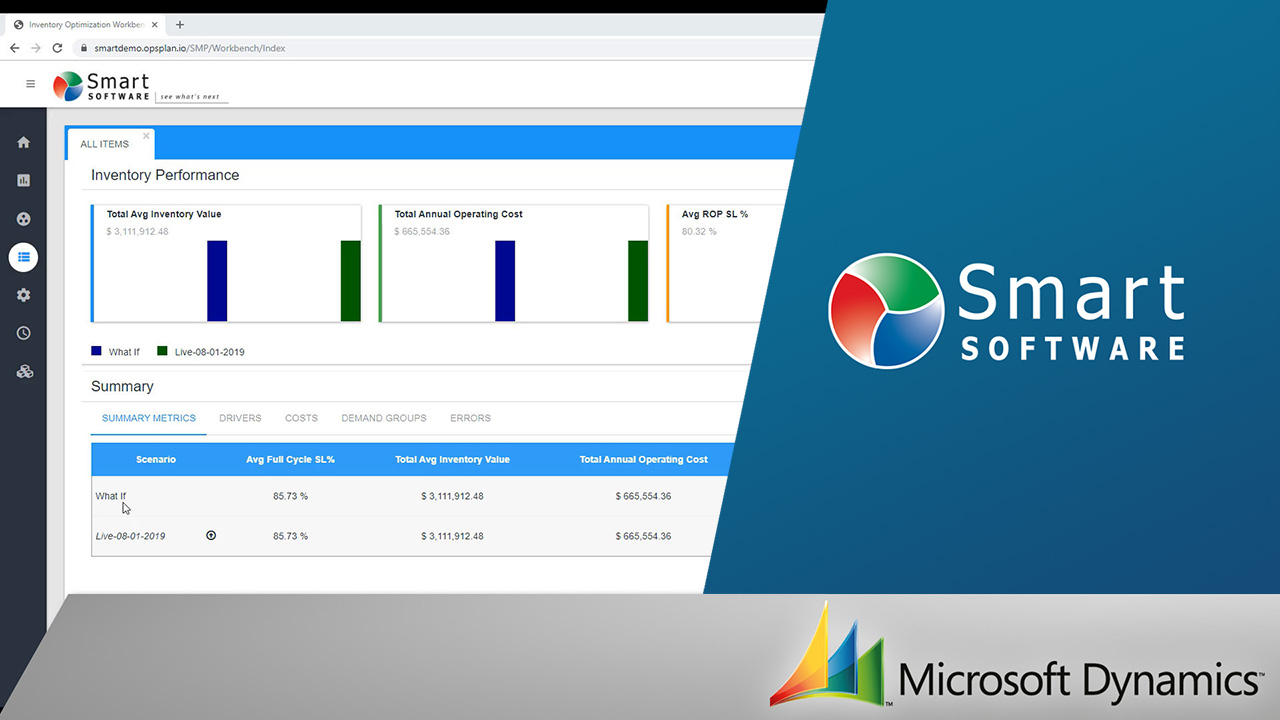
Task: Click the Live-08-01-2019 legend color swatch
Action: coord(163,352)
